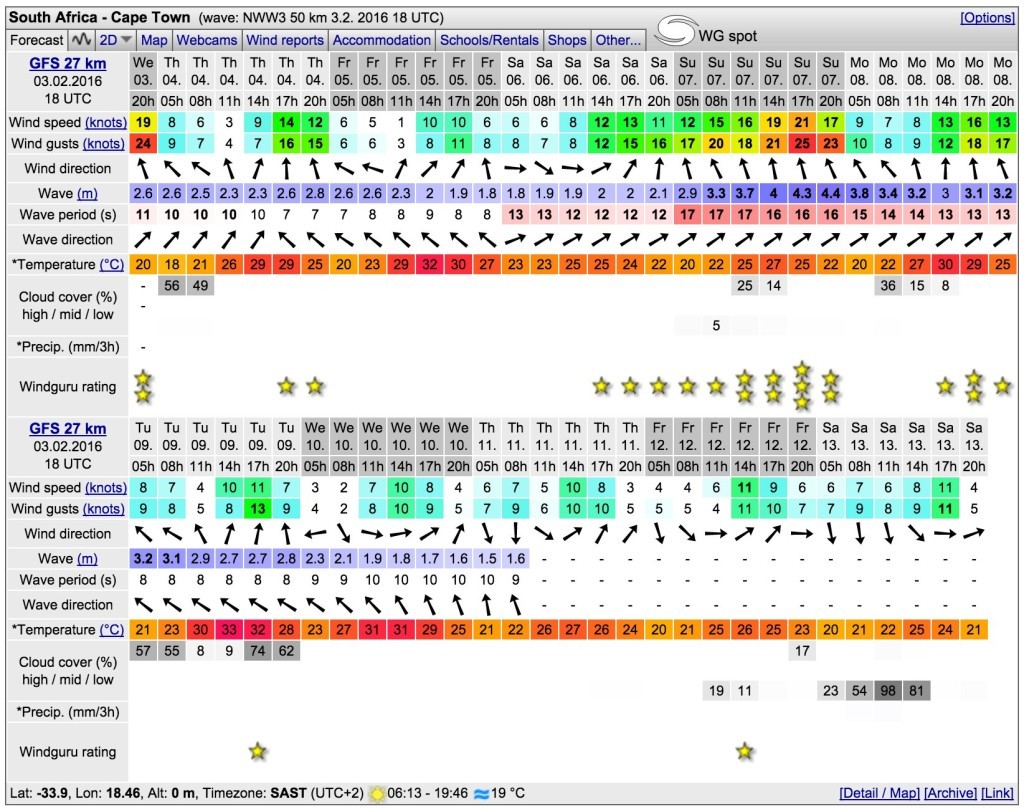This screenshot has width=1024, height=808.
Task: Open the Other... tab menu
Action: (618, 40)
